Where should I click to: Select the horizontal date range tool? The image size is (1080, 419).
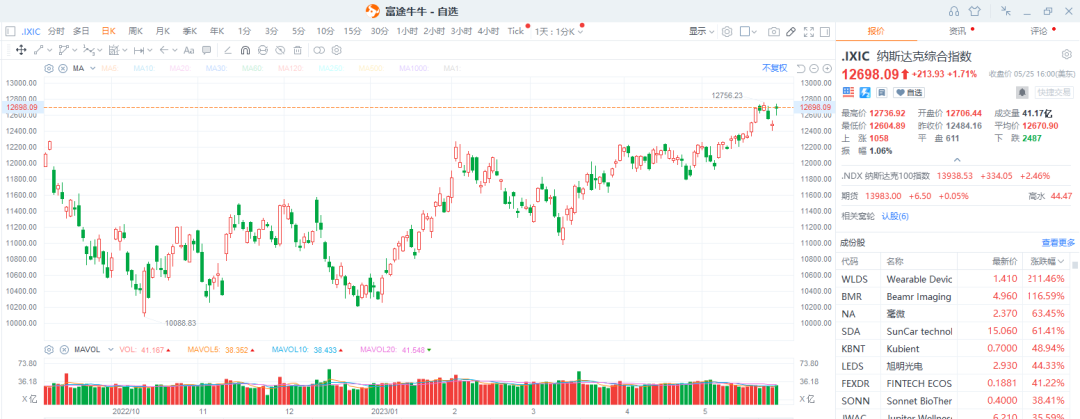point(138,50)
